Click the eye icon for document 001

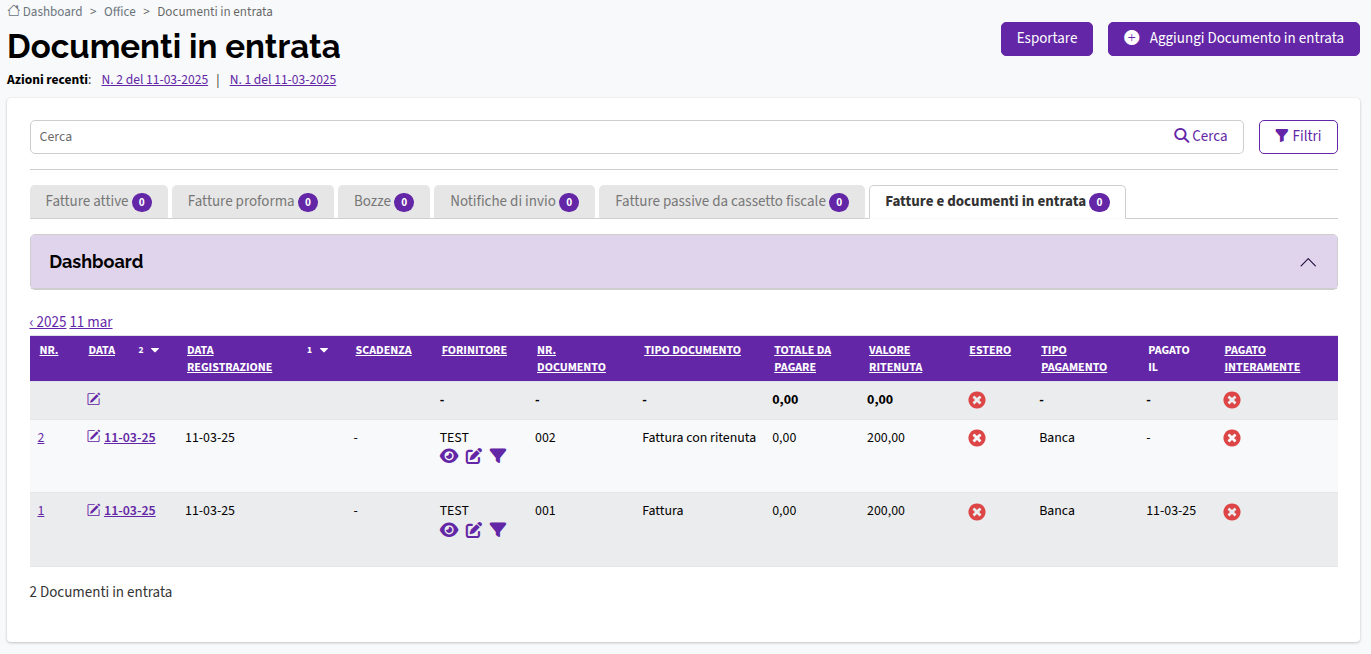tap(449, 529)
